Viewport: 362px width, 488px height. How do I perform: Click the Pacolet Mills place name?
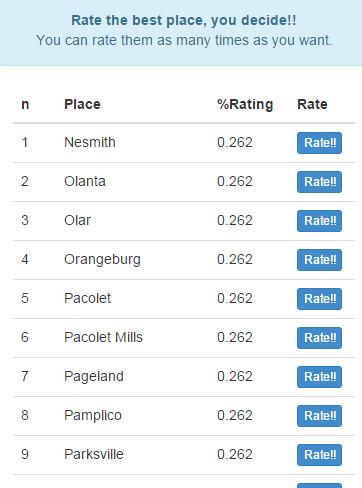[x=103, y=337]
